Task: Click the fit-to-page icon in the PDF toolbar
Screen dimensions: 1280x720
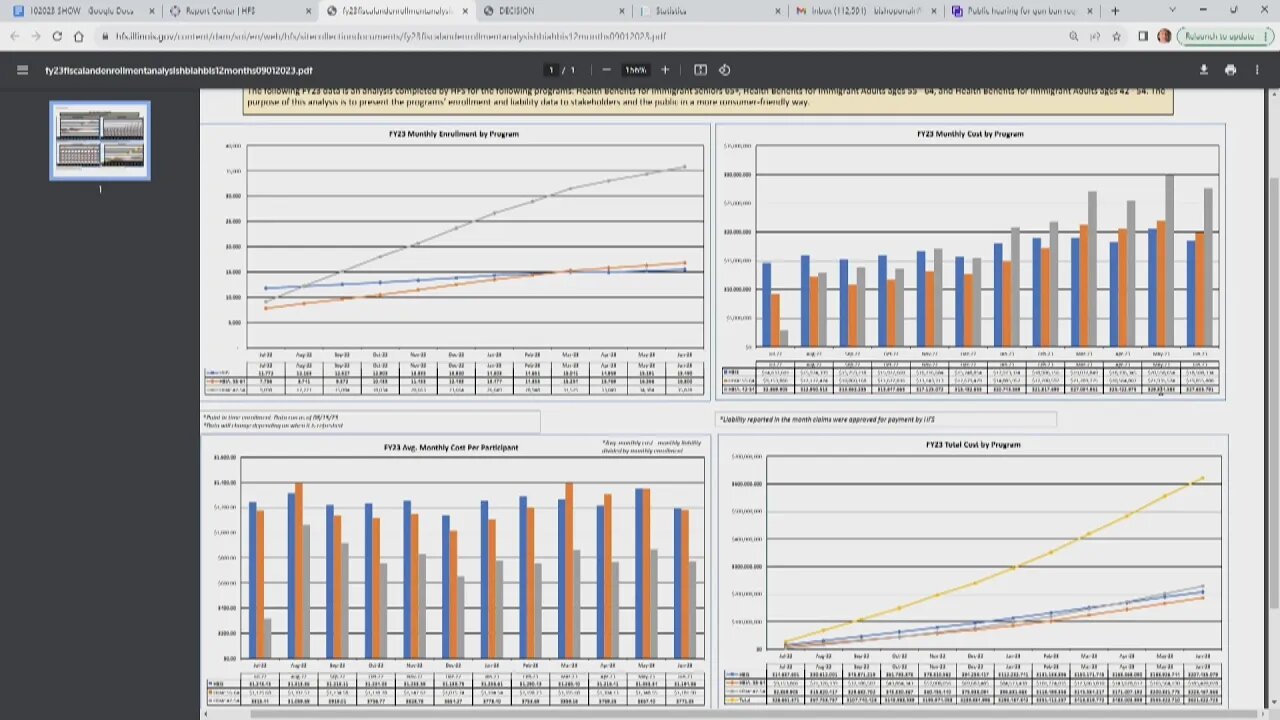Action: 700,70
